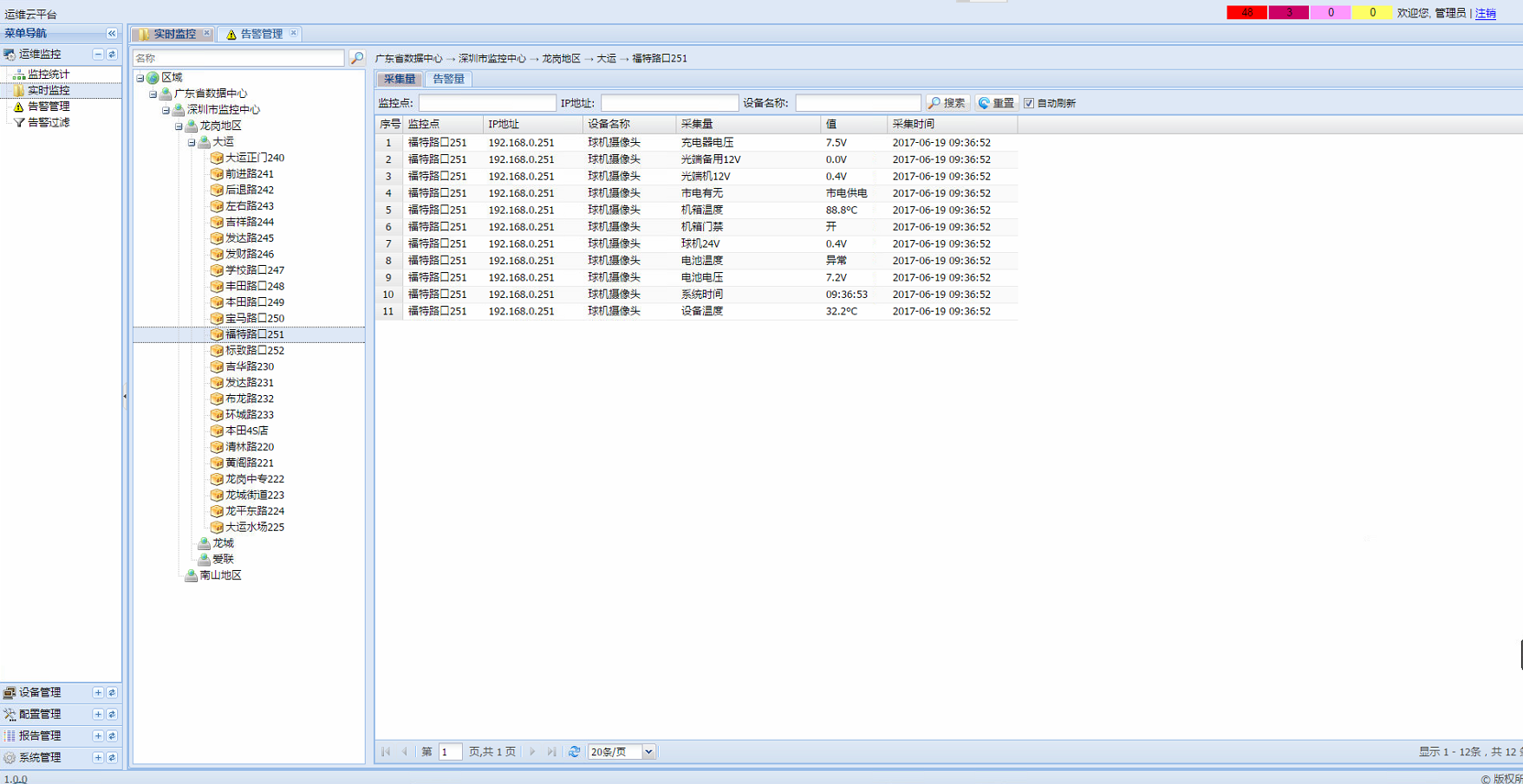Click the 注销 logout link
Image resolution: width=1523 pixels, height=784 pixels.
coord(1486,13)
